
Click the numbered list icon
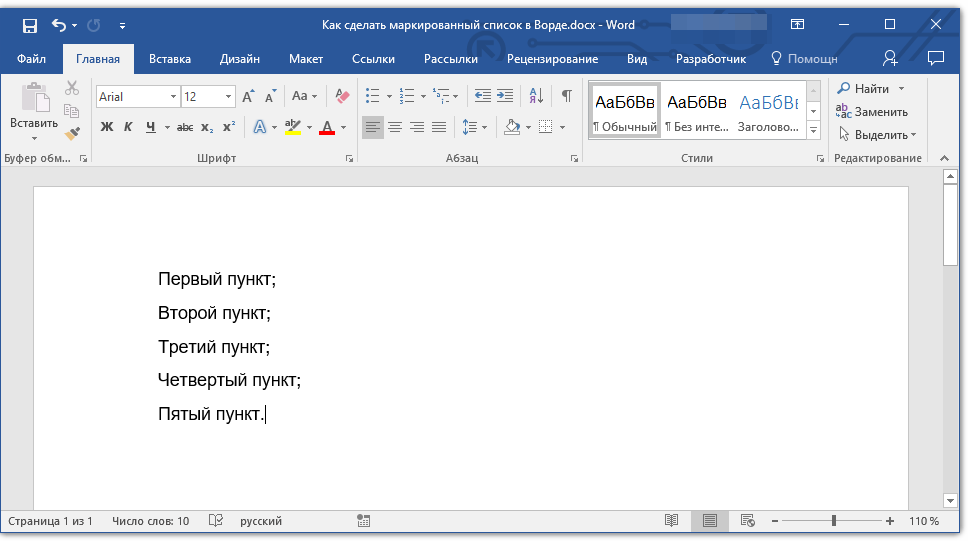(x=406, y=96)
